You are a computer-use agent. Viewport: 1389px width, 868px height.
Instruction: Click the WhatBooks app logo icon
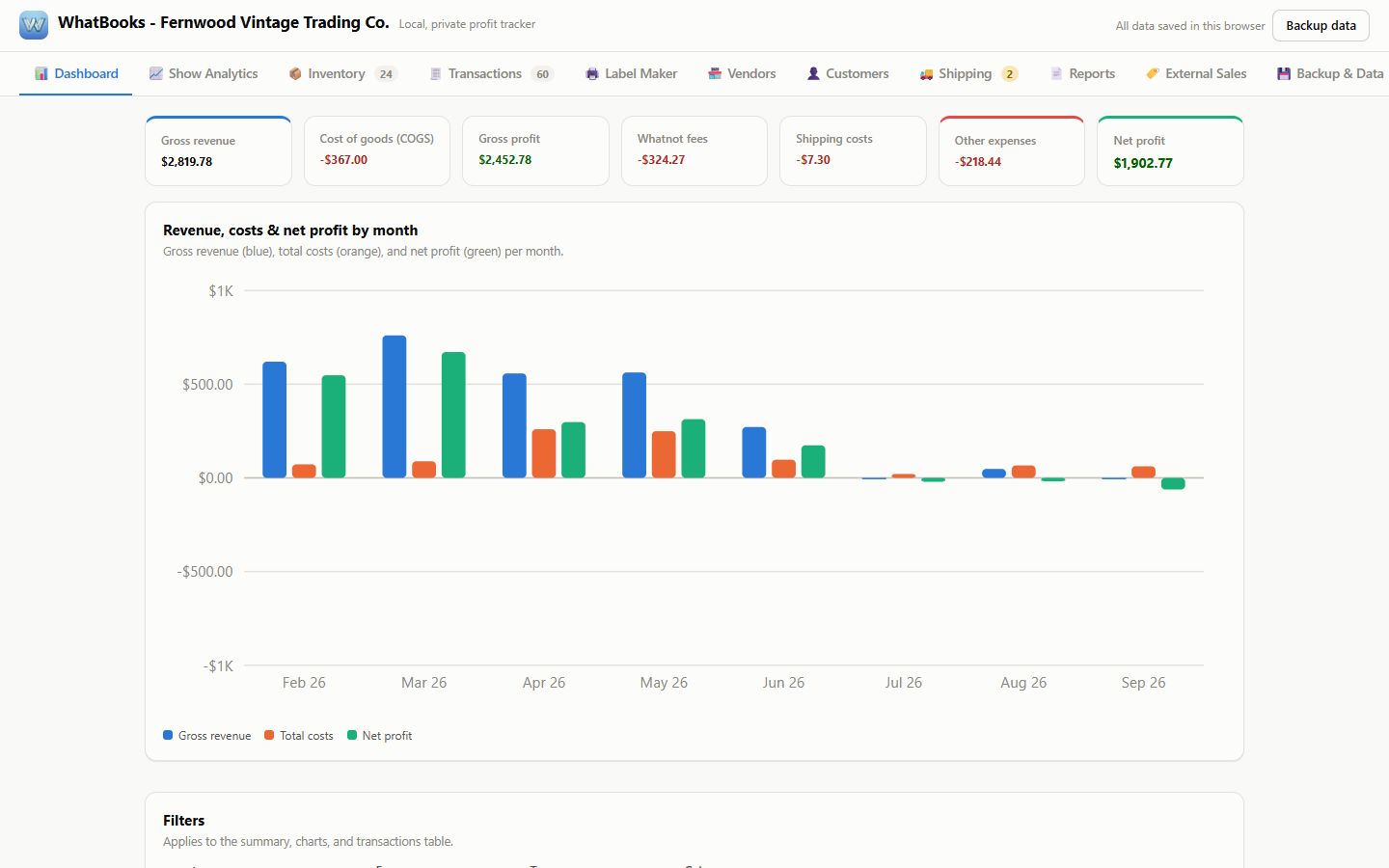tap(34, 25)
